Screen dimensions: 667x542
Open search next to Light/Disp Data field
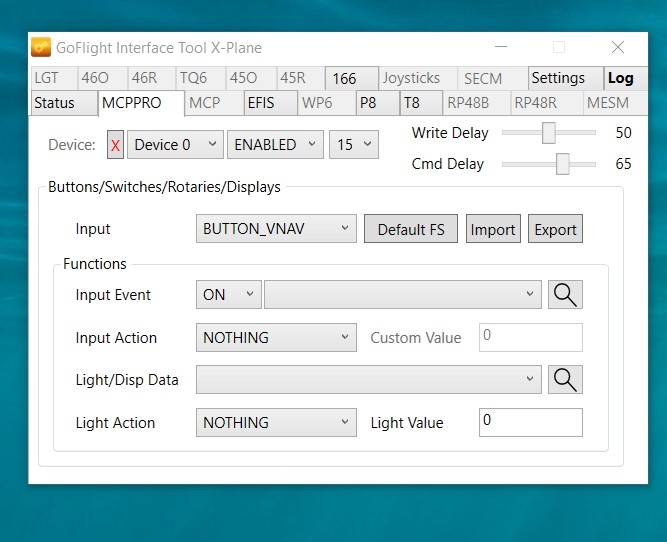click(x=565, y=379)
